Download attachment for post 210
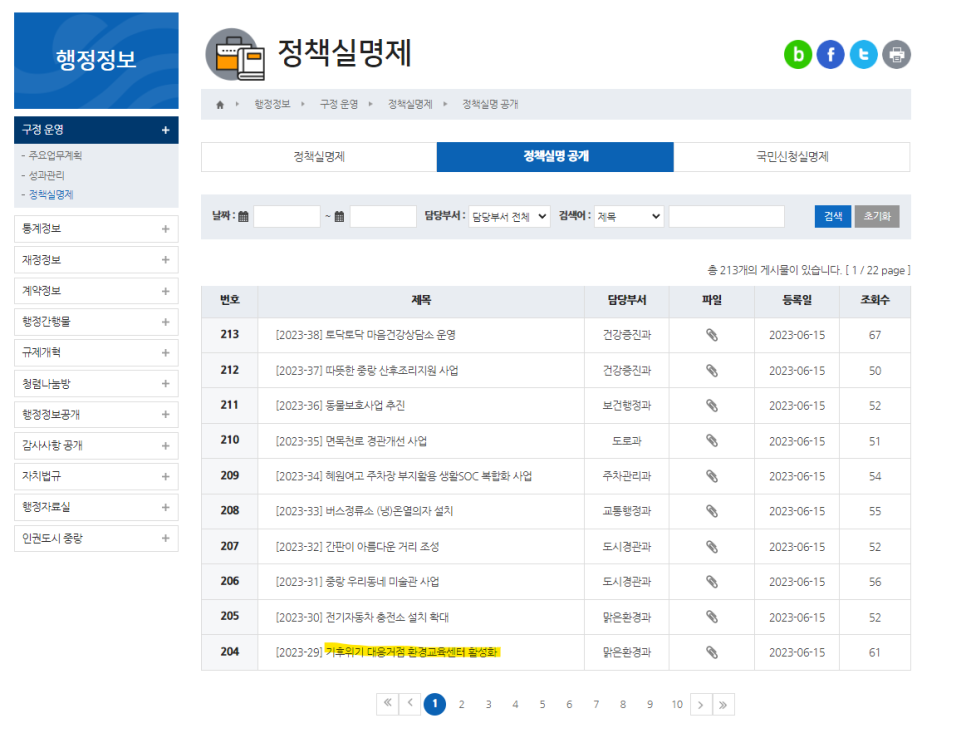The height and width of the screenshot is (733, 966). 712,441
